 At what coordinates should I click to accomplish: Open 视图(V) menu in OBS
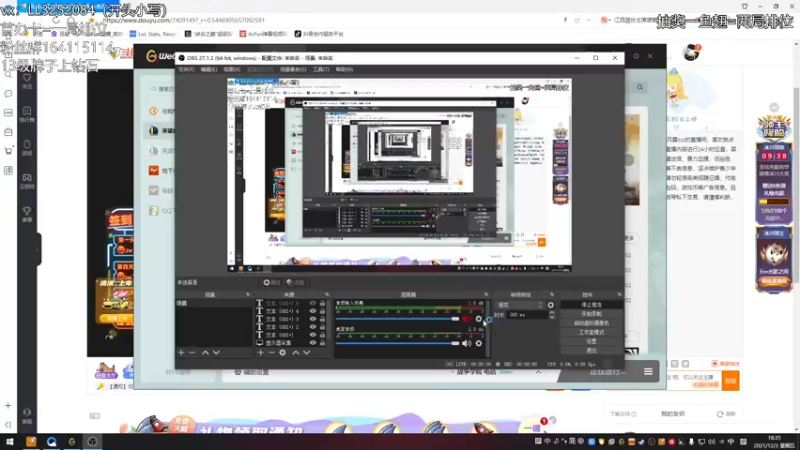[232, 69]
